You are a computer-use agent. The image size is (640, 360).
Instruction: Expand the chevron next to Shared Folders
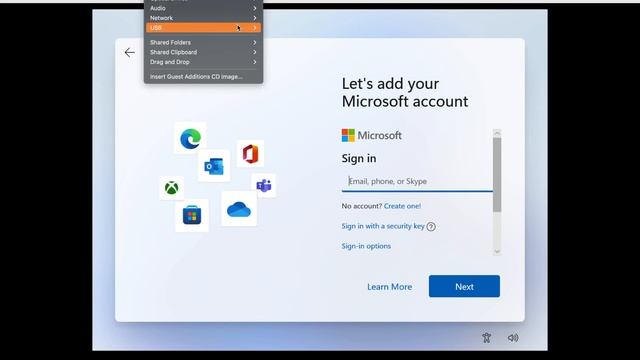254,42
